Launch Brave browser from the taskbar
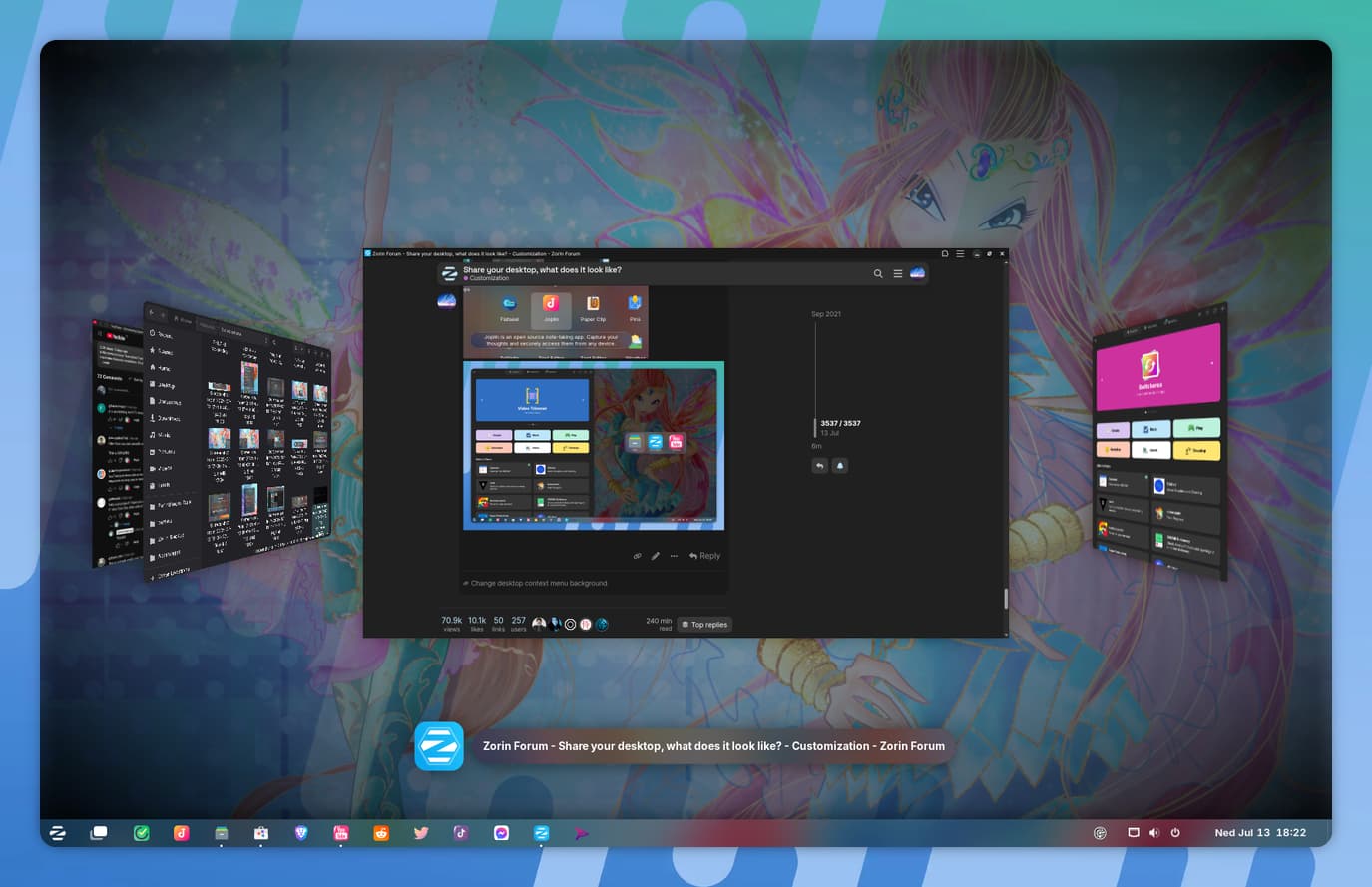1372x887 pixels. pyautogui.click(x=301, y=833)
